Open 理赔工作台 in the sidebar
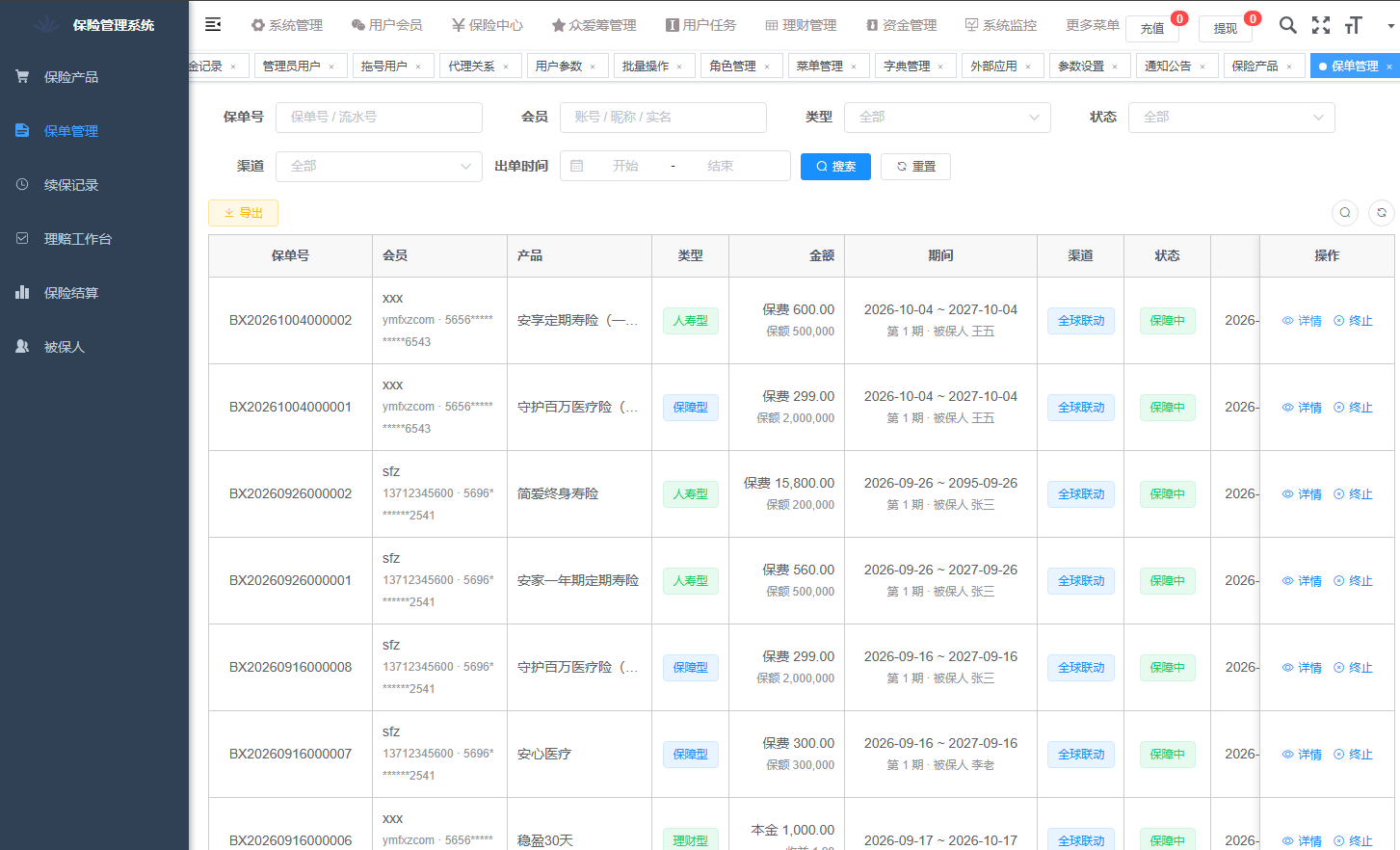The image size is (1400, 850). pos(94,238)
